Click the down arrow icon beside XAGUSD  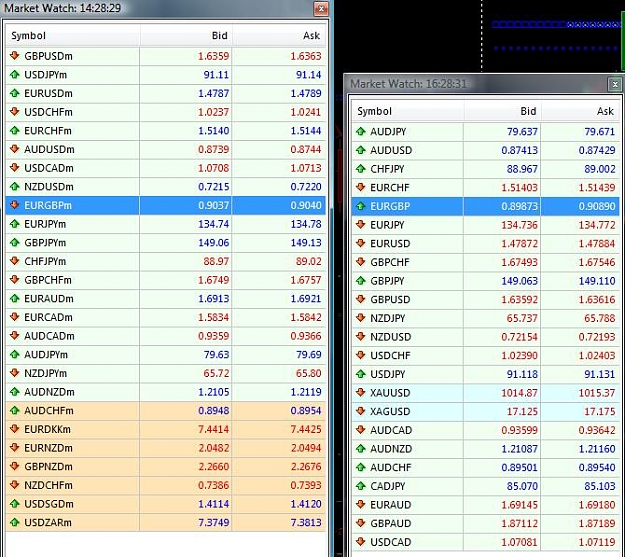pos(361,411)
